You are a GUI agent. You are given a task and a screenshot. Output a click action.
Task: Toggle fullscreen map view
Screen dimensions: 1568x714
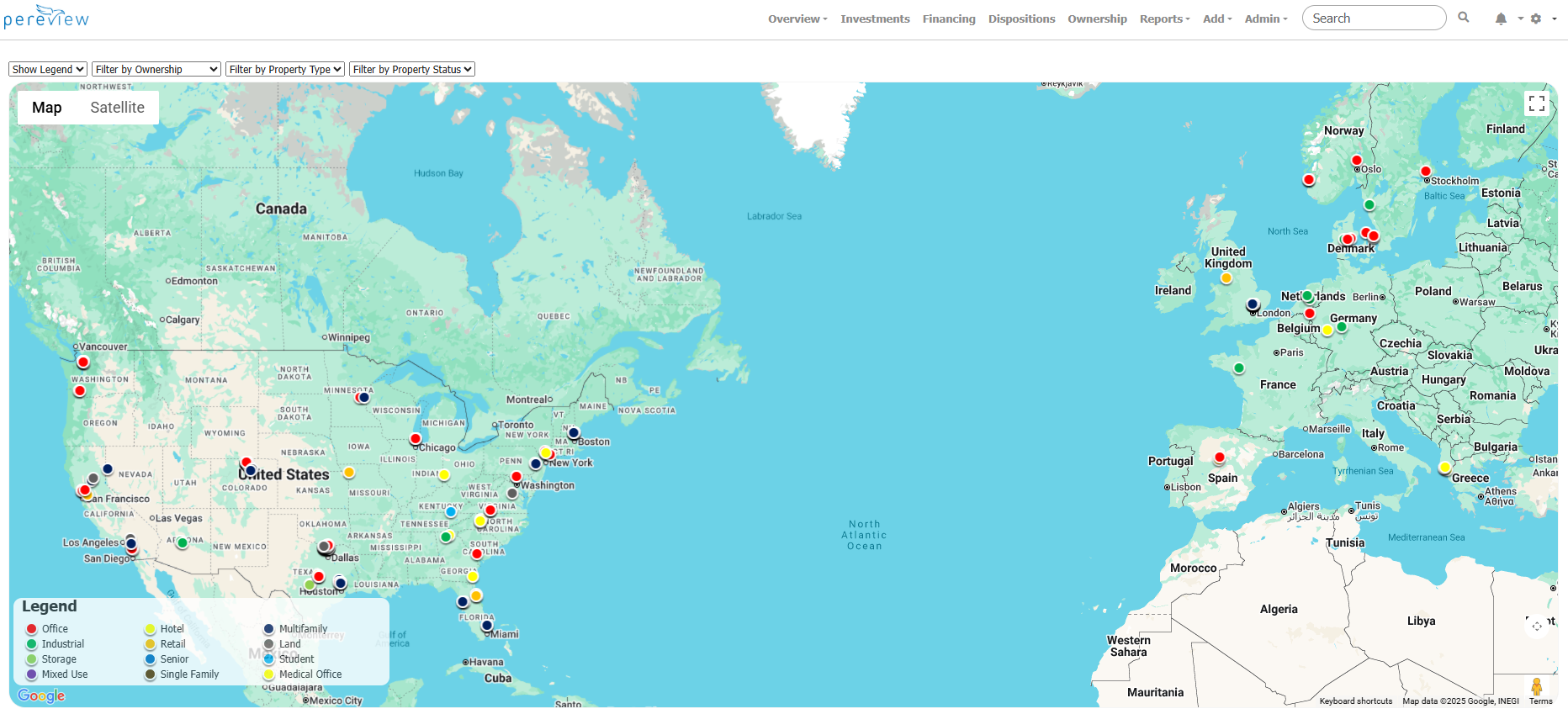tap(1537, 103)
